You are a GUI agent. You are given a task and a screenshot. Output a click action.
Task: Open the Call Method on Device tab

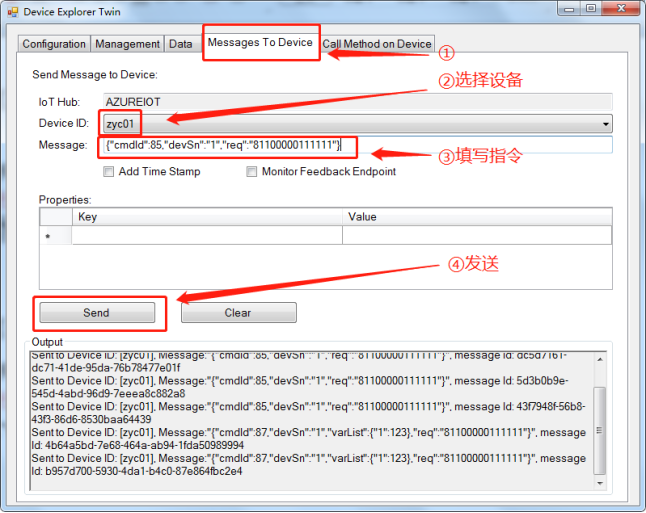(x=377, y=44)
